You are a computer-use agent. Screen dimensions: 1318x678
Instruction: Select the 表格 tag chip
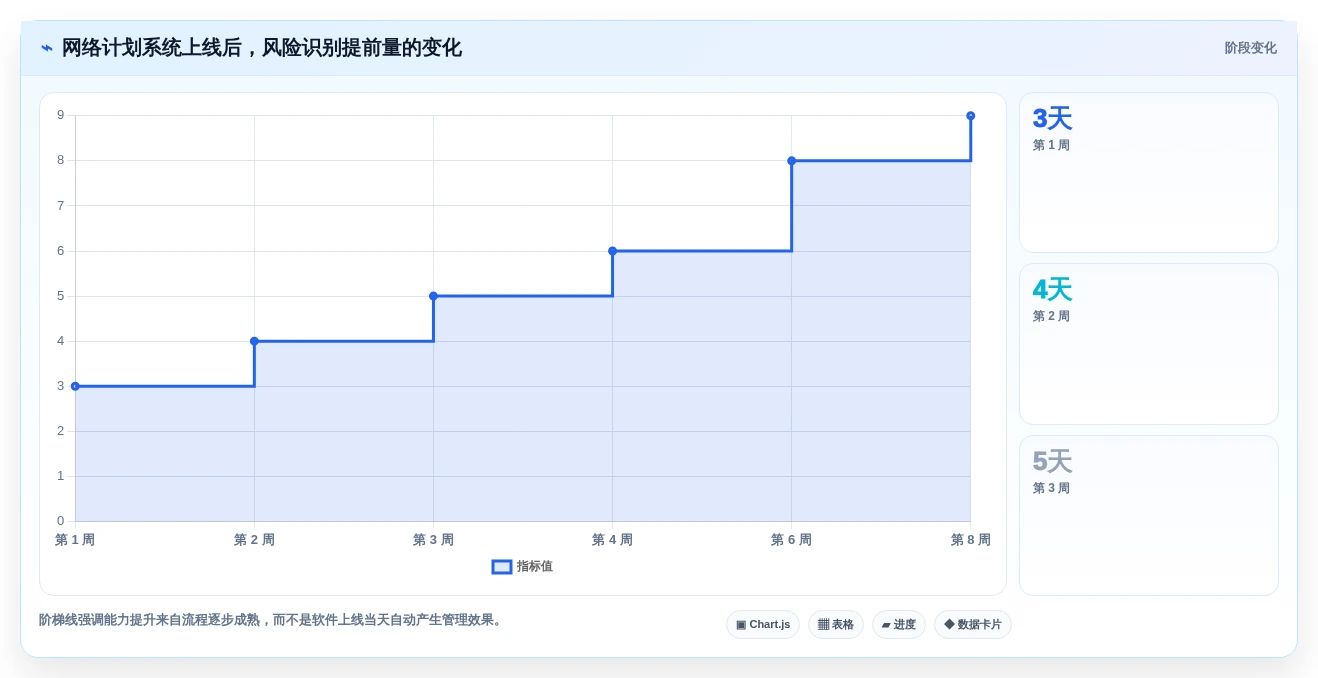click(x=836, y=624)
